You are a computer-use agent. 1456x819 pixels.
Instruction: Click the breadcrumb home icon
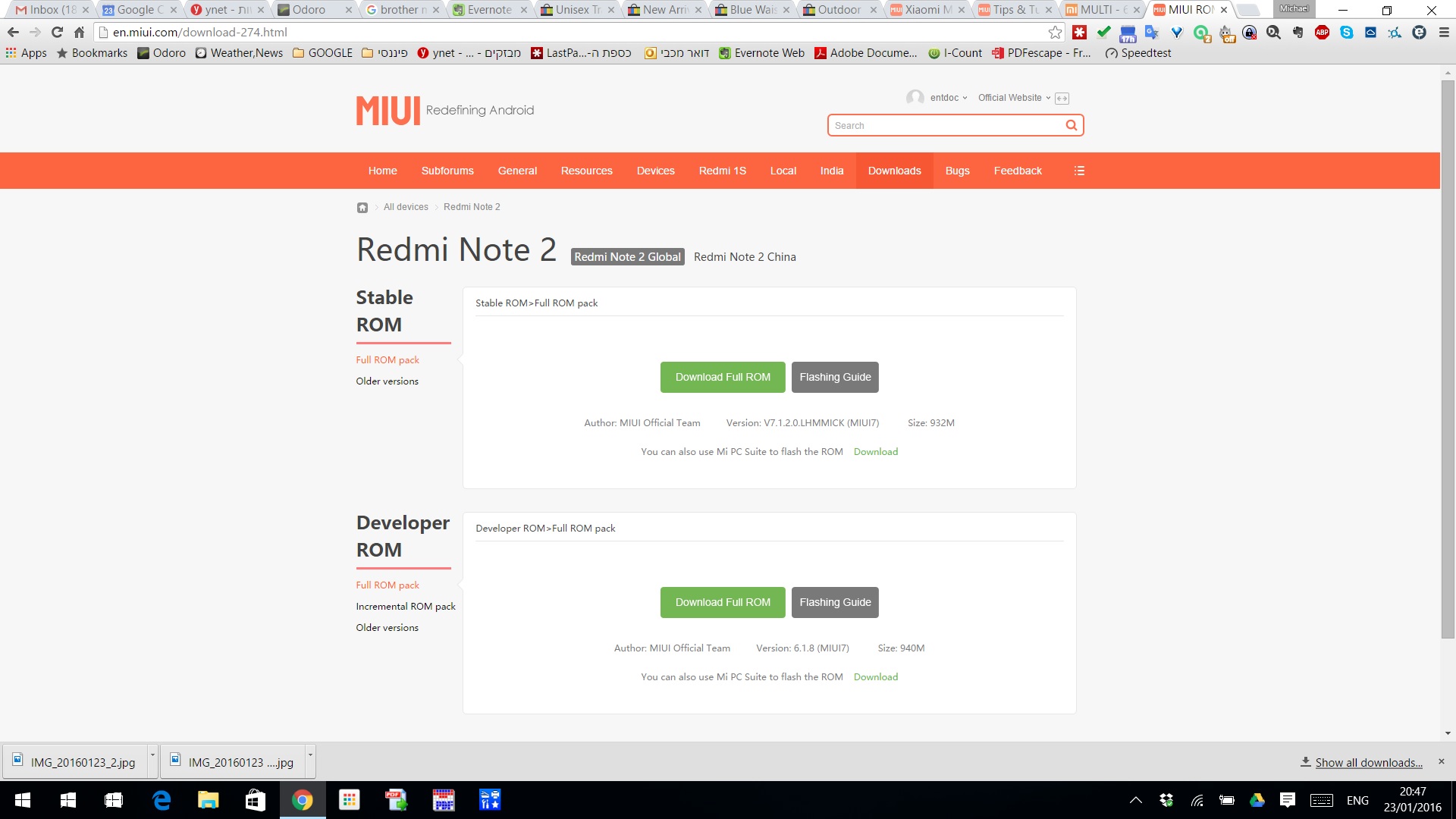tap(362, 207)
